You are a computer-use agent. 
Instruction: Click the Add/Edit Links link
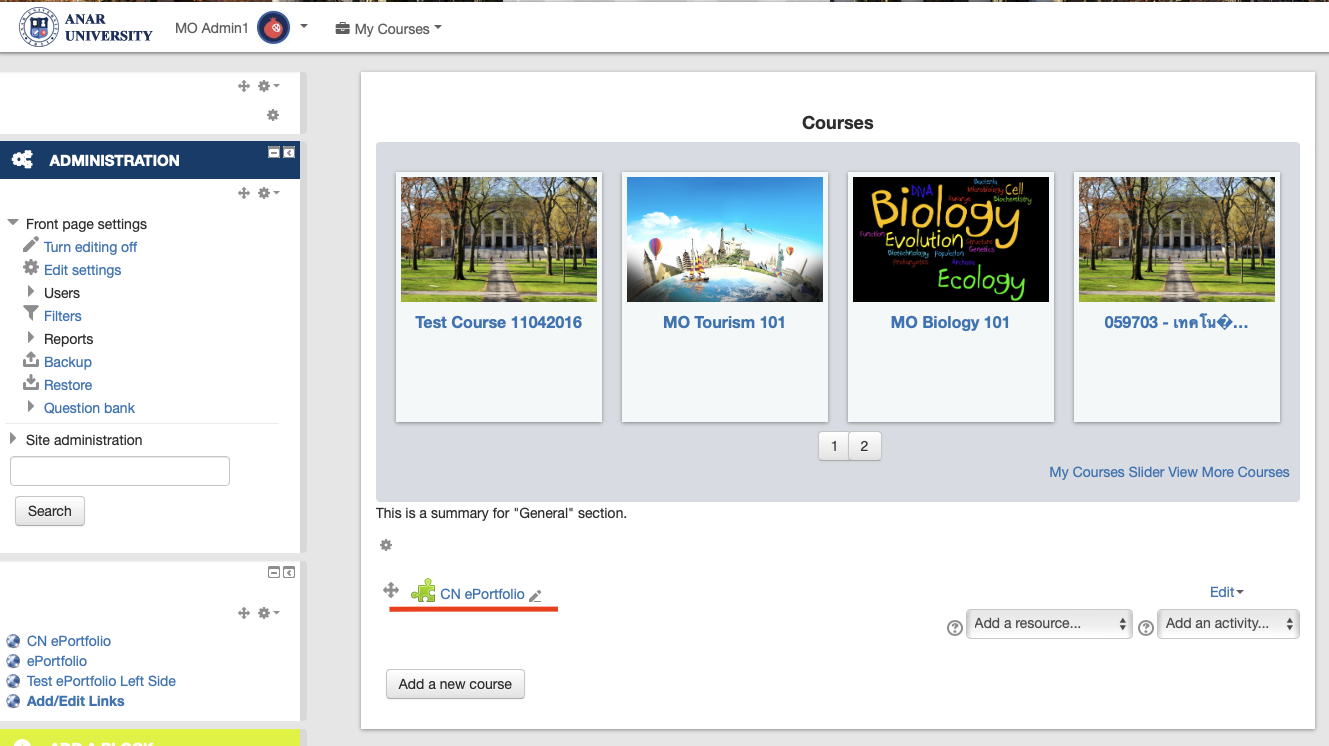[76, 701]
